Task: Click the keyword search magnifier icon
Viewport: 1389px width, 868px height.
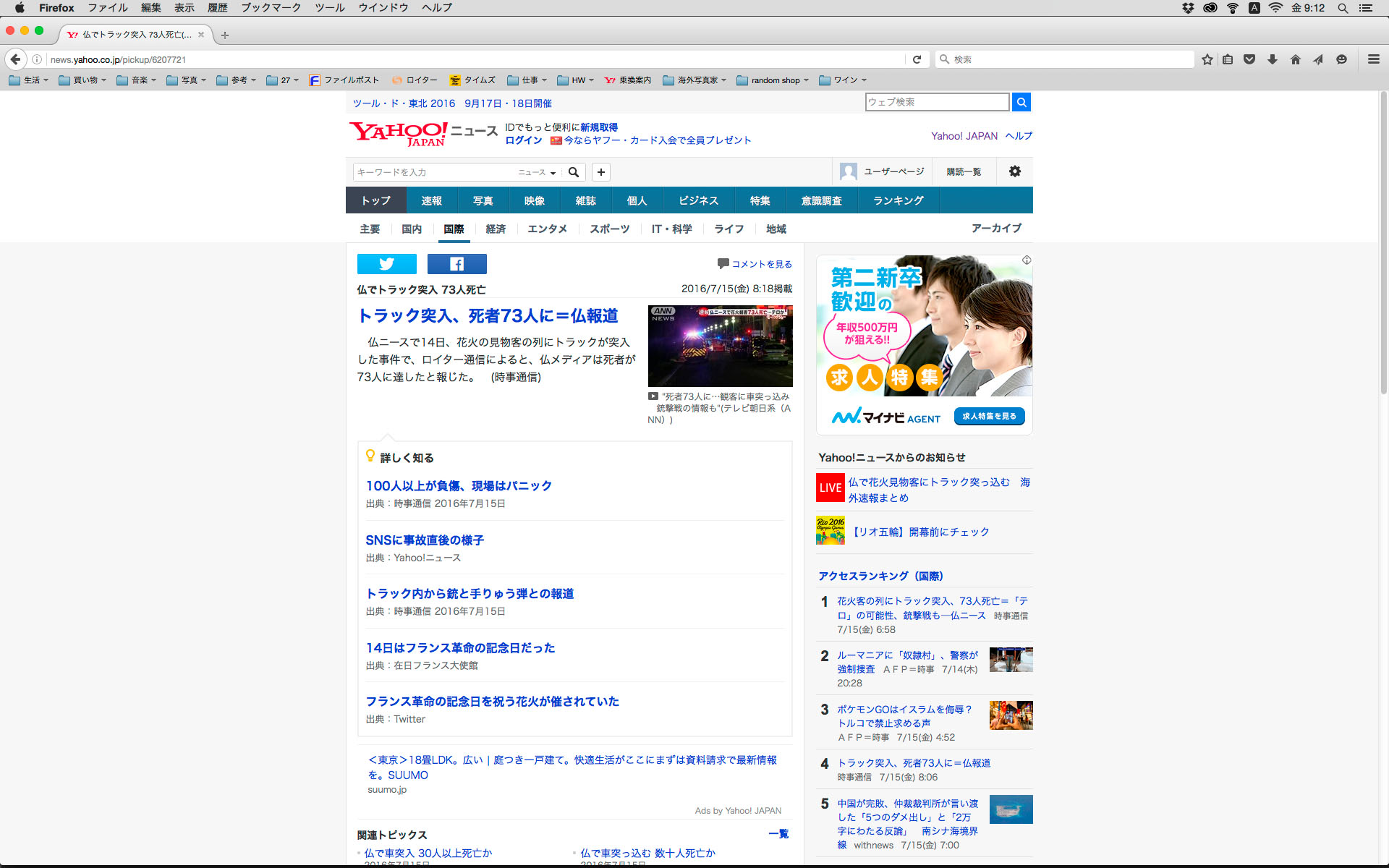Action: pos(574,172)
